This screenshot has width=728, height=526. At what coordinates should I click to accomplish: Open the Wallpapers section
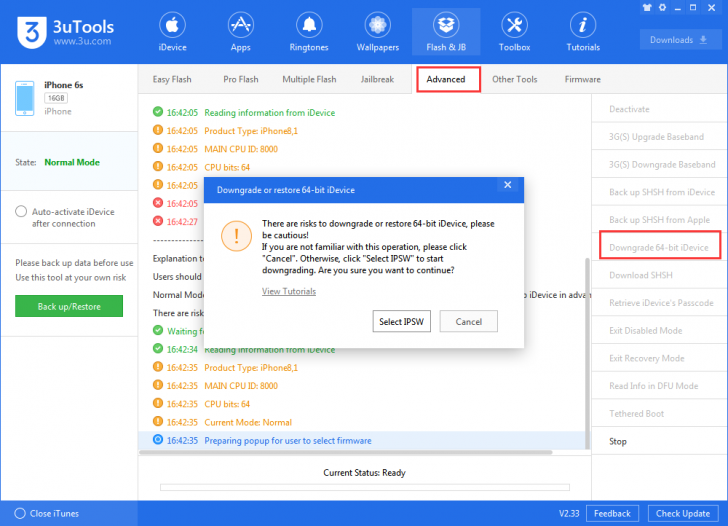click(x=377, y=32)
